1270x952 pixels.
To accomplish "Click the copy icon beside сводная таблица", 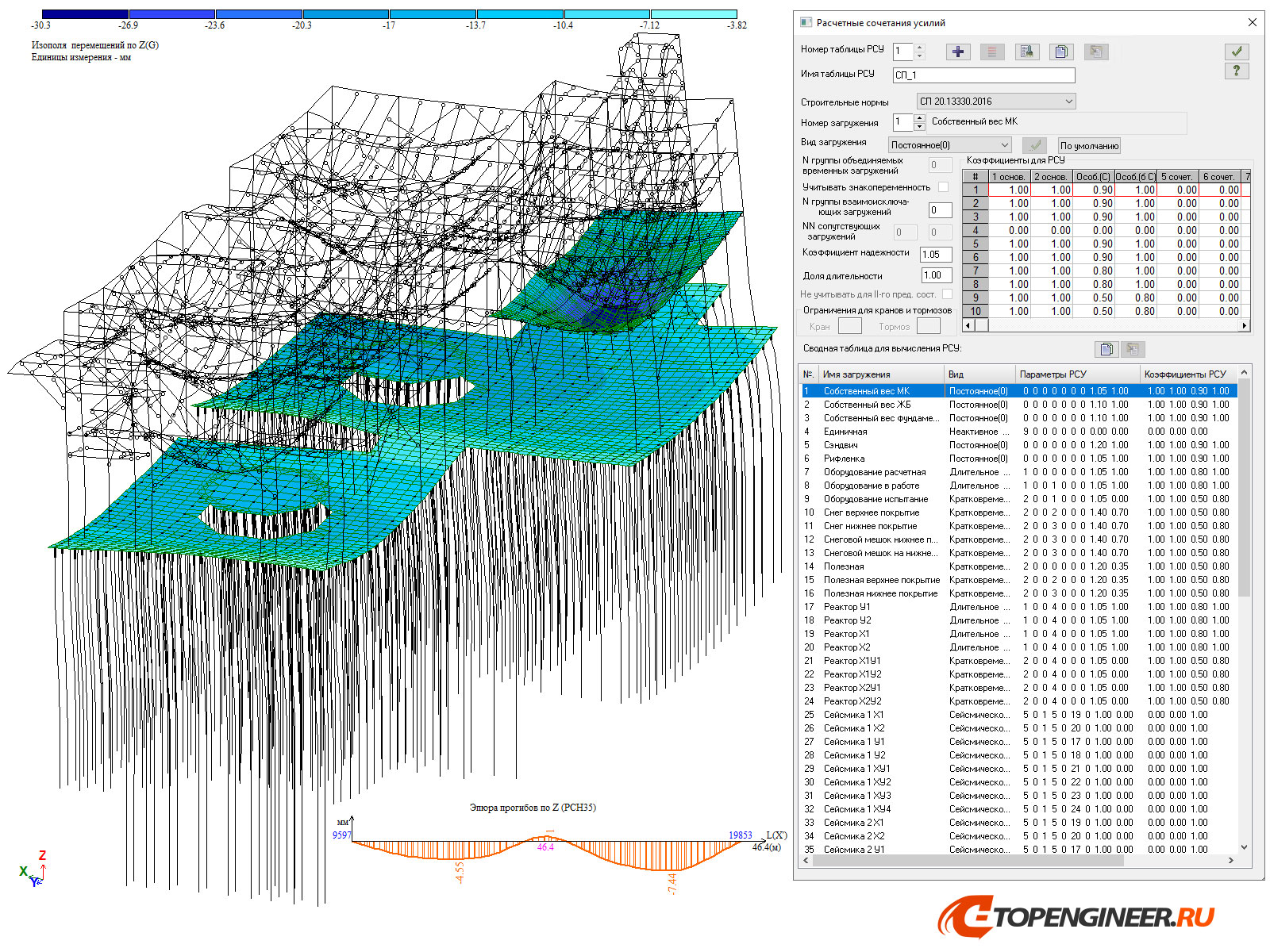I will [x=1106, y=349].
